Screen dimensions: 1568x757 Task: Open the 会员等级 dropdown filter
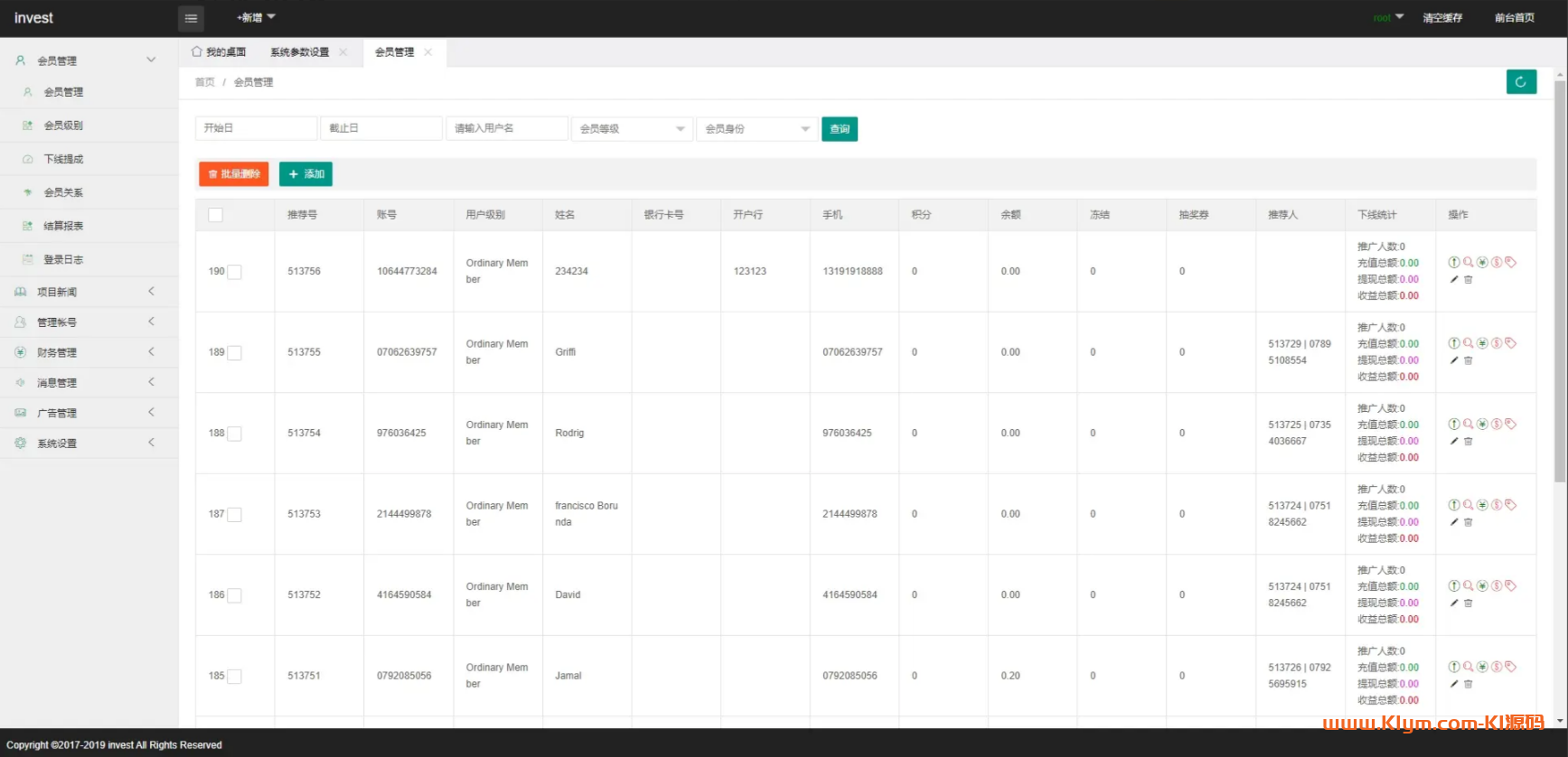click(632, 129)
